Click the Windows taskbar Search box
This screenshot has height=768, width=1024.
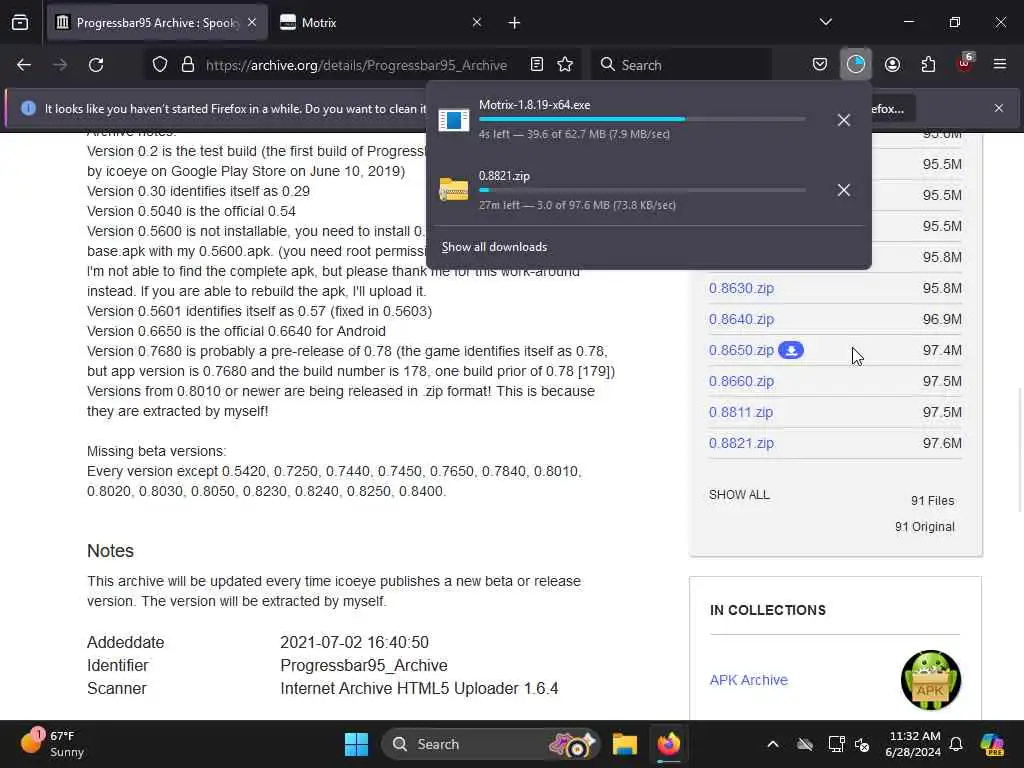coord(490,744)
